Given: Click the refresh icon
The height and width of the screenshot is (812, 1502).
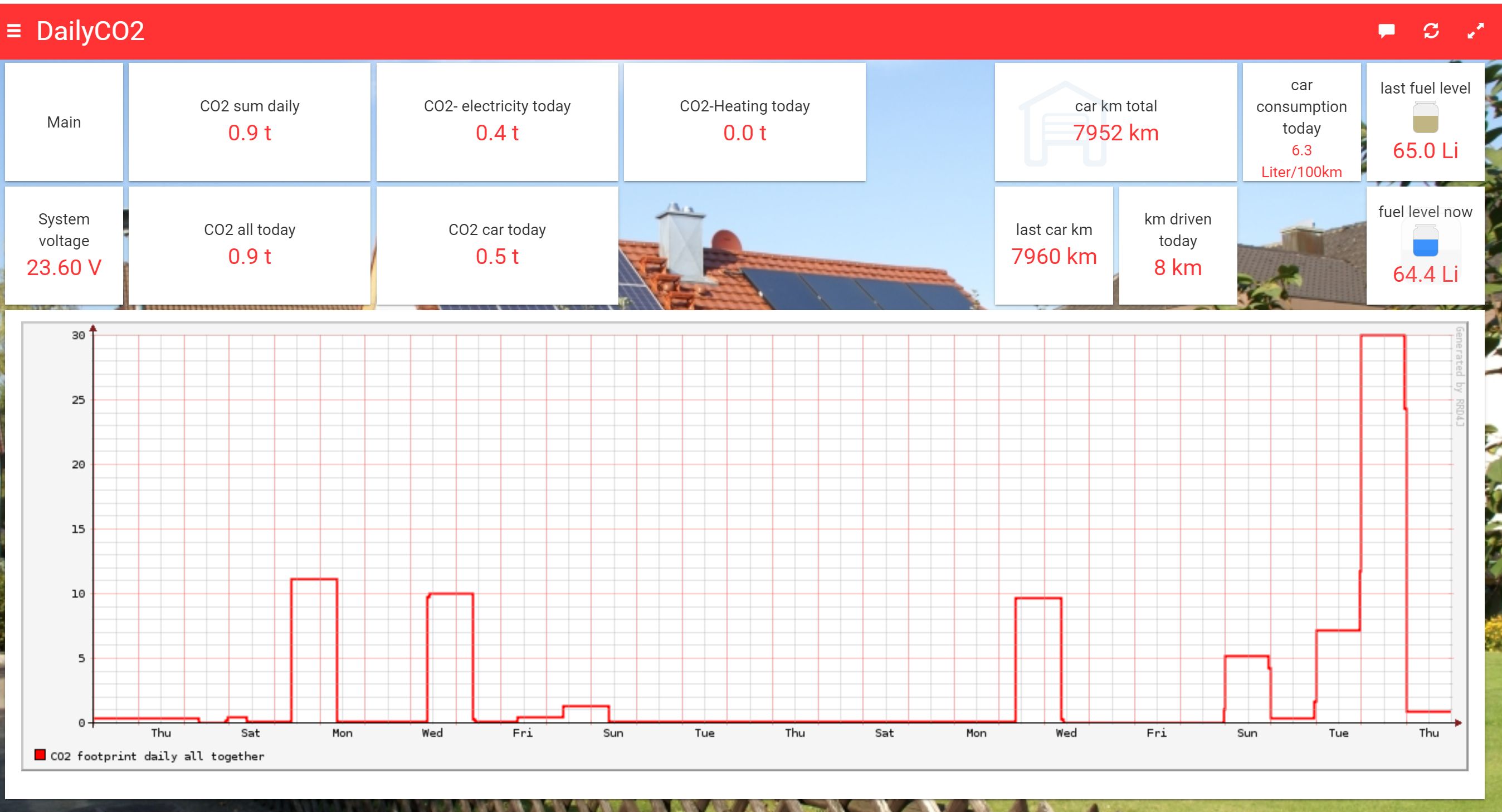Looking at the screenshot, I should (1431, 31).
